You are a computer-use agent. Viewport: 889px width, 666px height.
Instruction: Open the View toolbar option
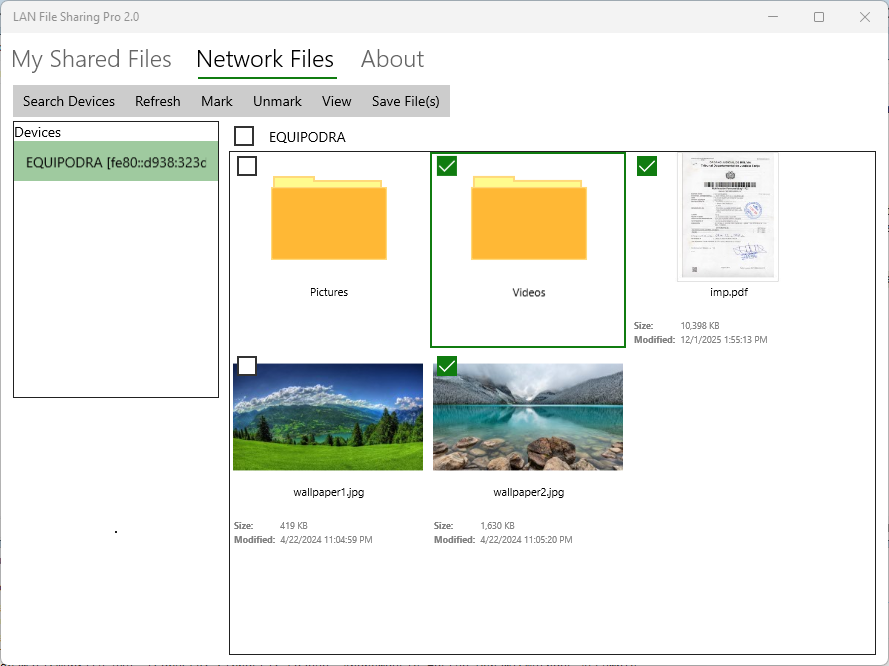click(336, 101)
